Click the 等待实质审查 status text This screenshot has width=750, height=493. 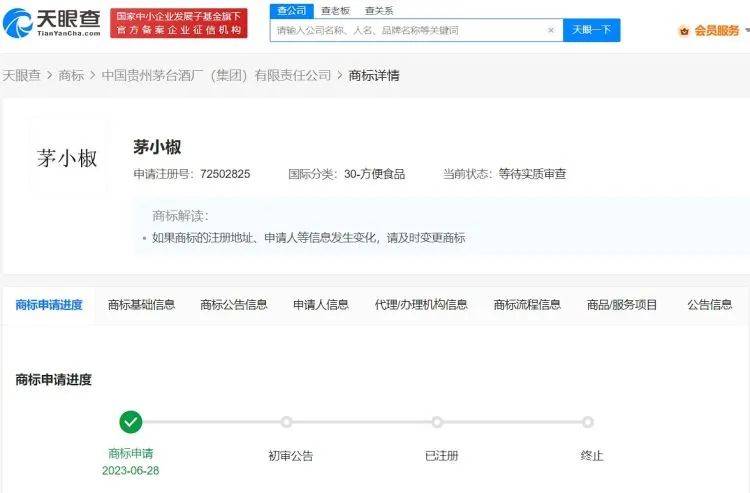pyautogui.click(x=532, y=174)
